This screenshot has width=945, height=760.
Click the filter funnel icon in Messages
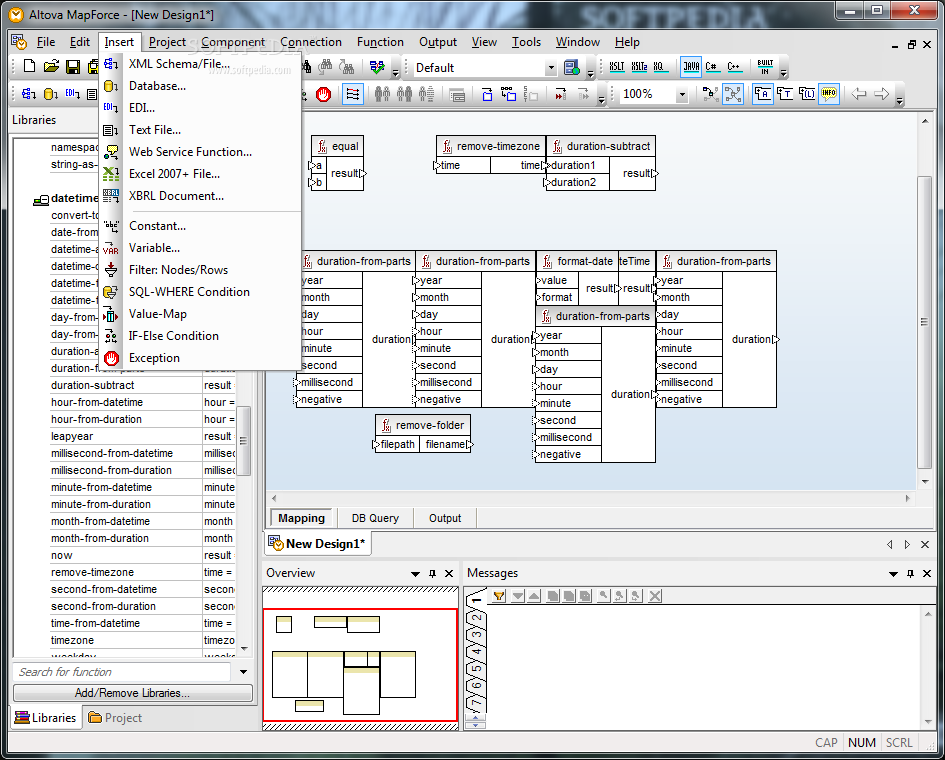coord(498,596)
